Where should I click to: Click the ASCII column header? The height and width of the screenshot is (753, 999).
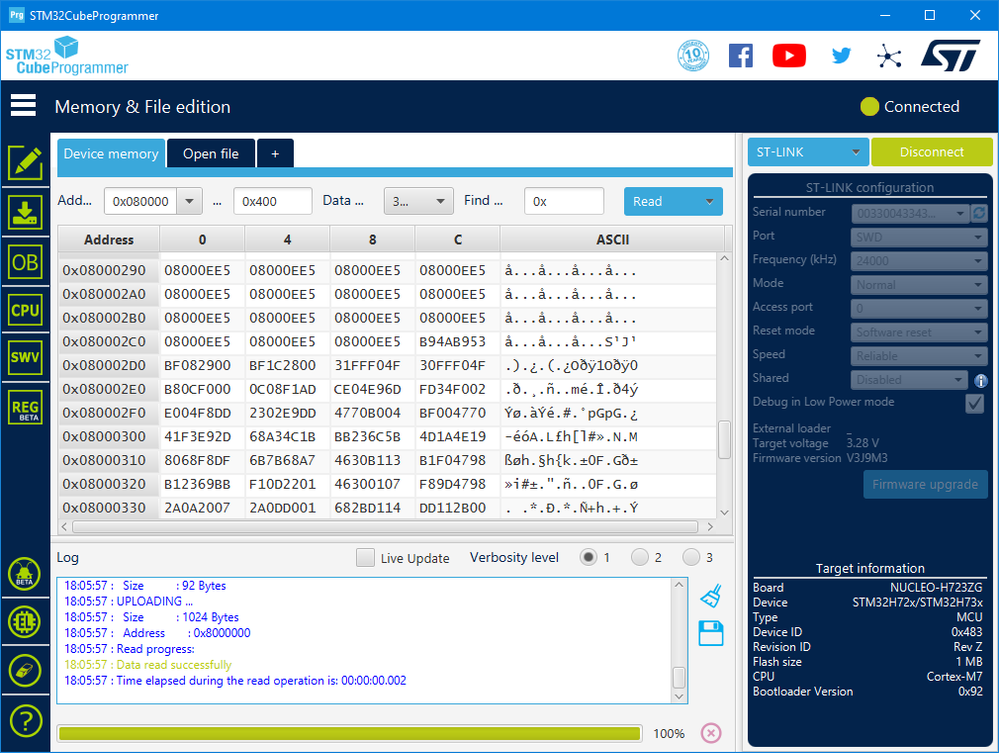(x=612, y=240)
